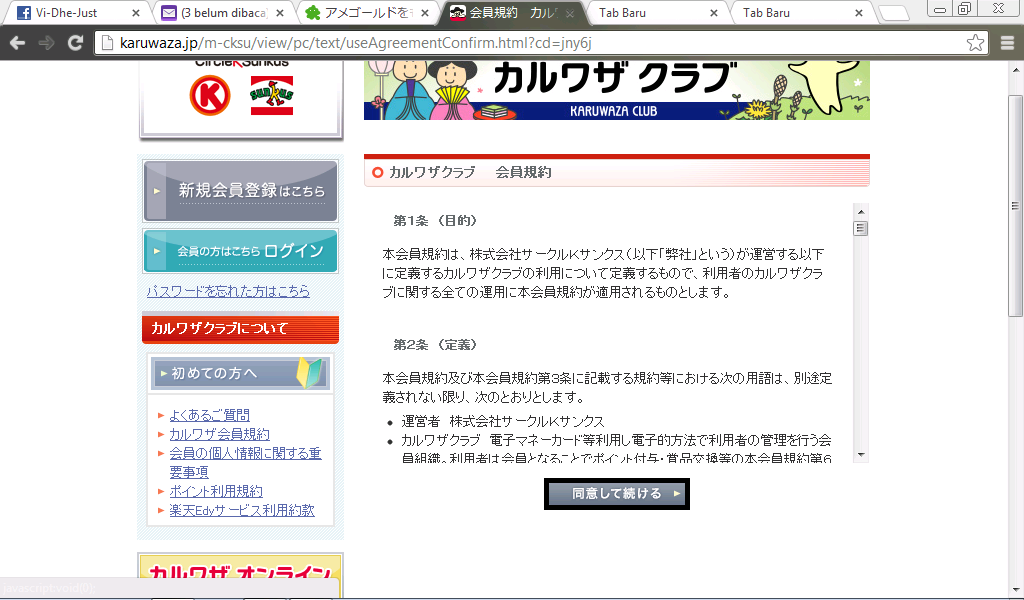1024x600 pixels.
Task: Restore down the Chrome window
Action: tap(965, 9)
